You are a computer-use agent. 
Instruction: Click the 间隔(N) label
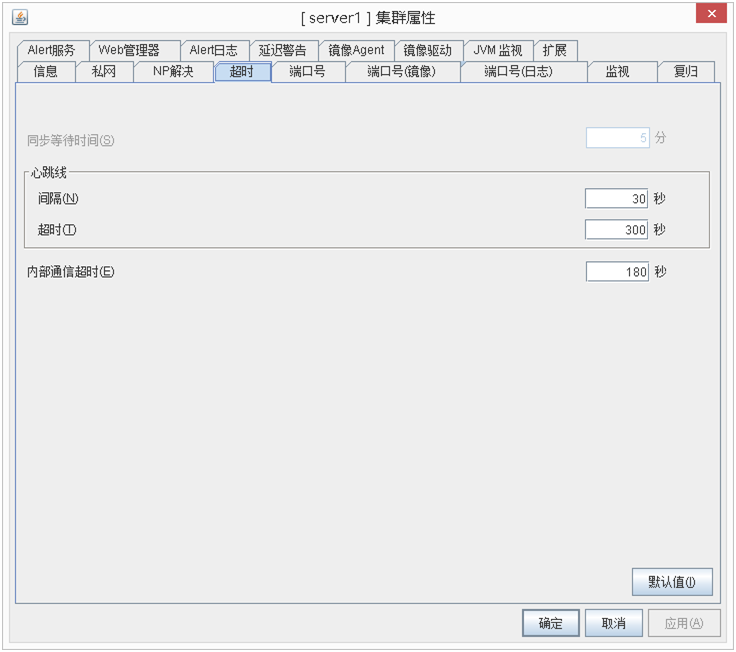(x=58, y=199)
